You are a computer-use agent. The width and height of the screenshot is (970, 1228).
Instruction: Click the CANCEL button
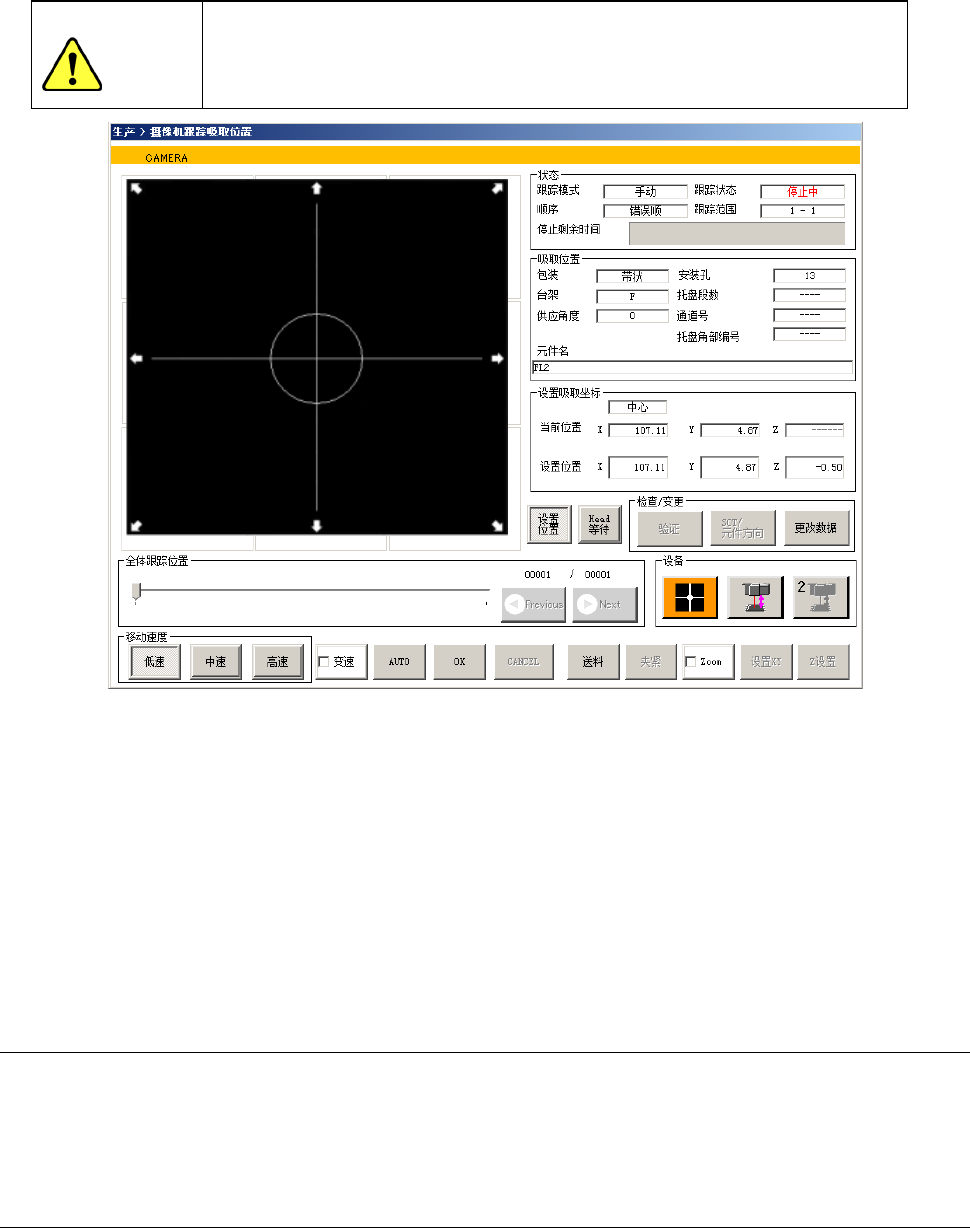pyautogui.click(x=524, y=662)
